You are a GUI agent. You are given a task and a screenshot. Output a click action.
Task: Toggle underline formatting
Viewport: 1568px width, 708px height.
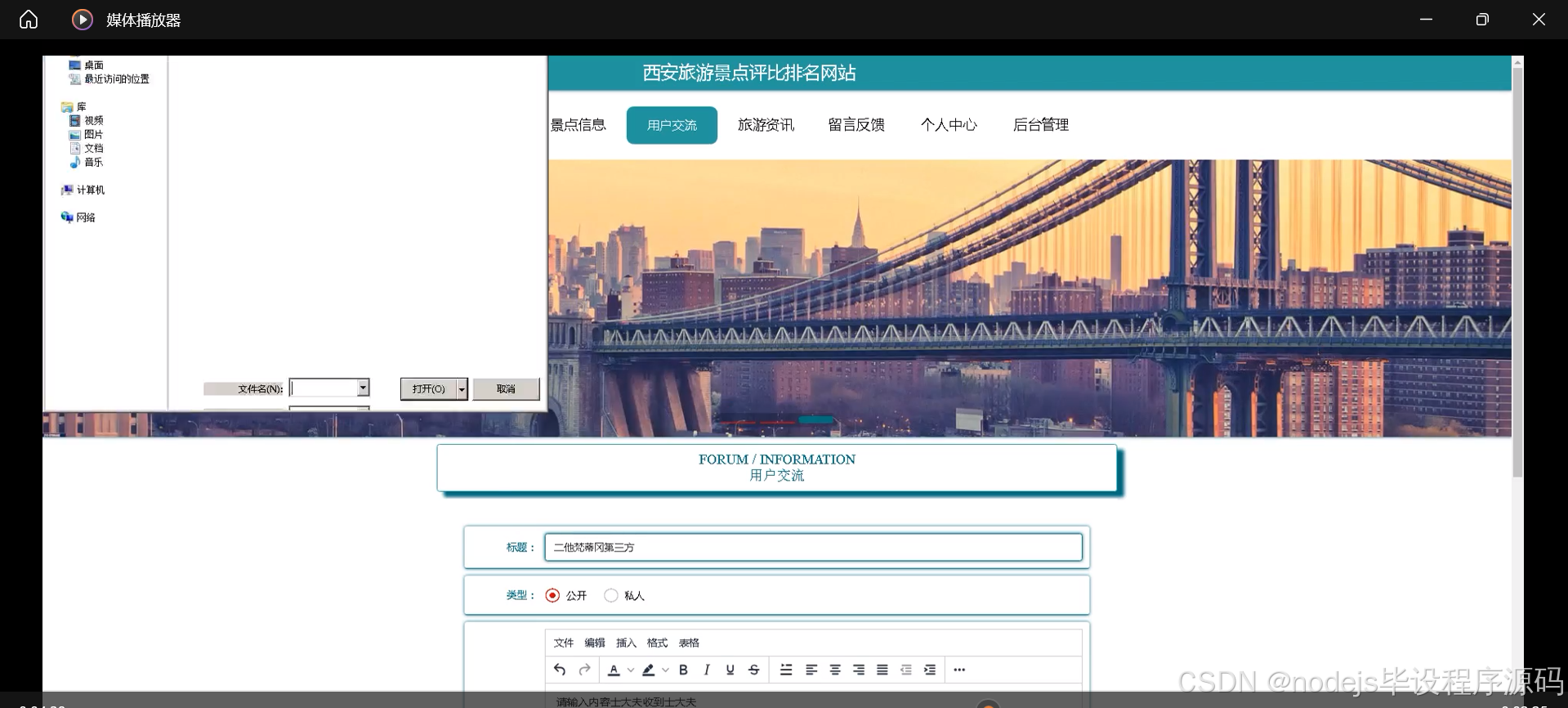pos(730,670)
